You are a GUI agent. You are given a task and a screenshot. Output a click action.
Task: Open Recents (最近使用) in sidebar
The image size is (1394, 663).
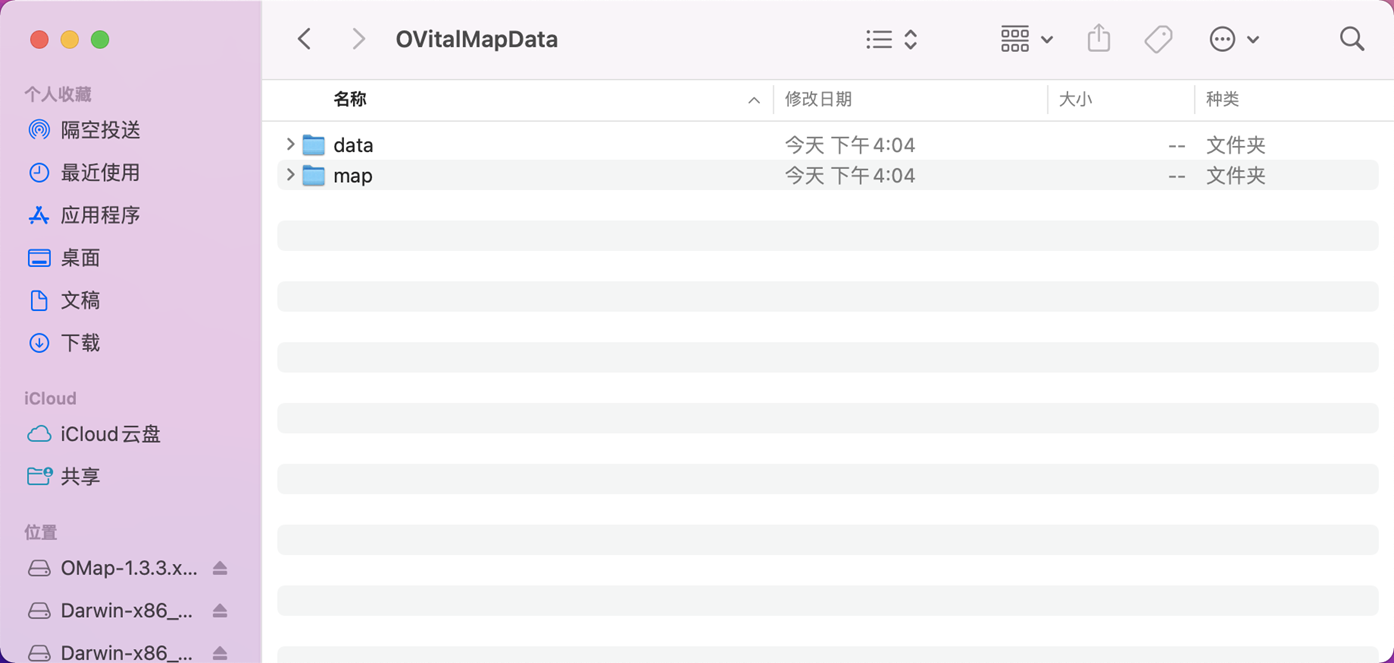coord(100,172)
